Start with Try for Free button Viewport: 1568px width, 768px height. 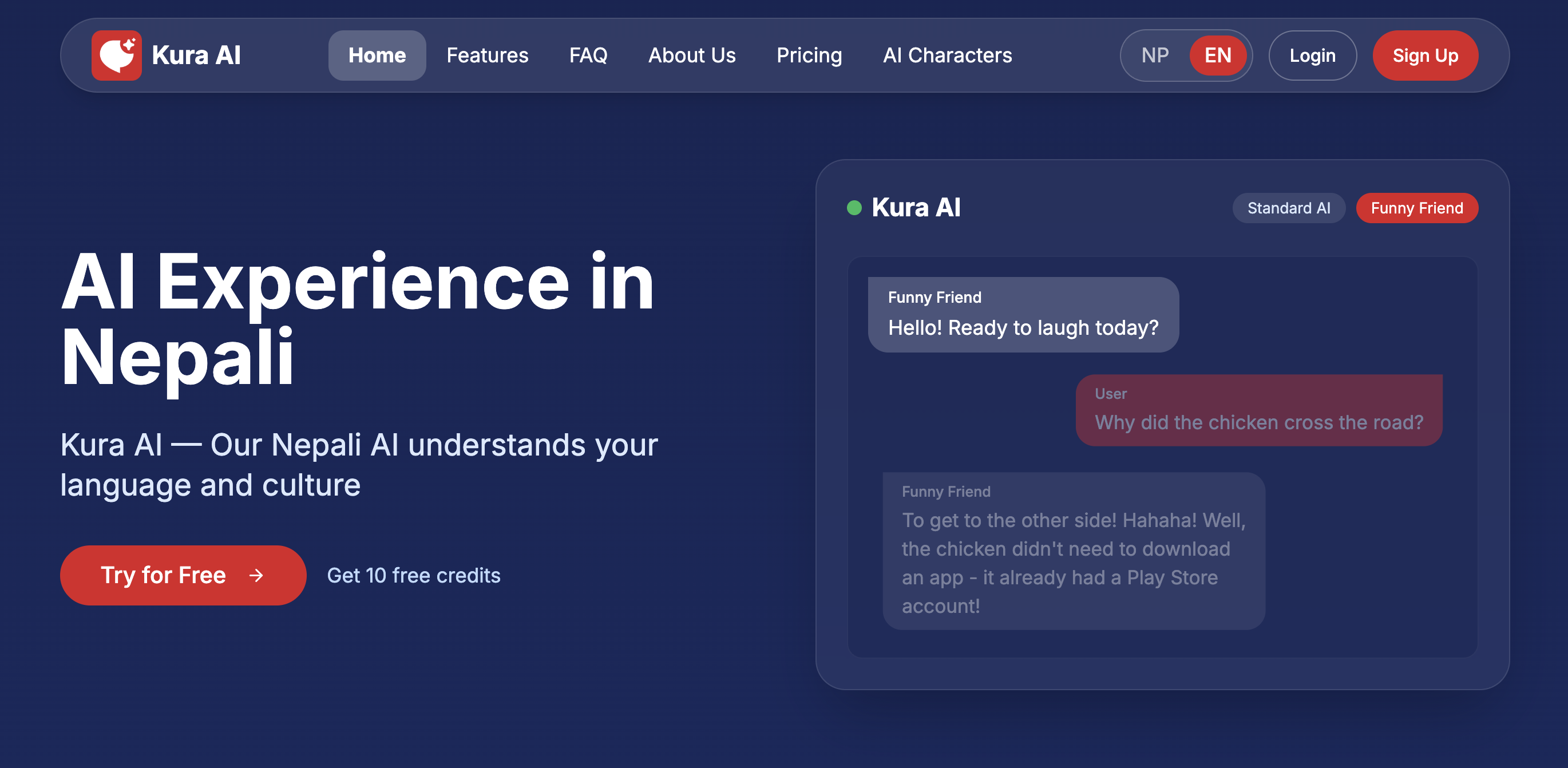[x=183, y=575]
